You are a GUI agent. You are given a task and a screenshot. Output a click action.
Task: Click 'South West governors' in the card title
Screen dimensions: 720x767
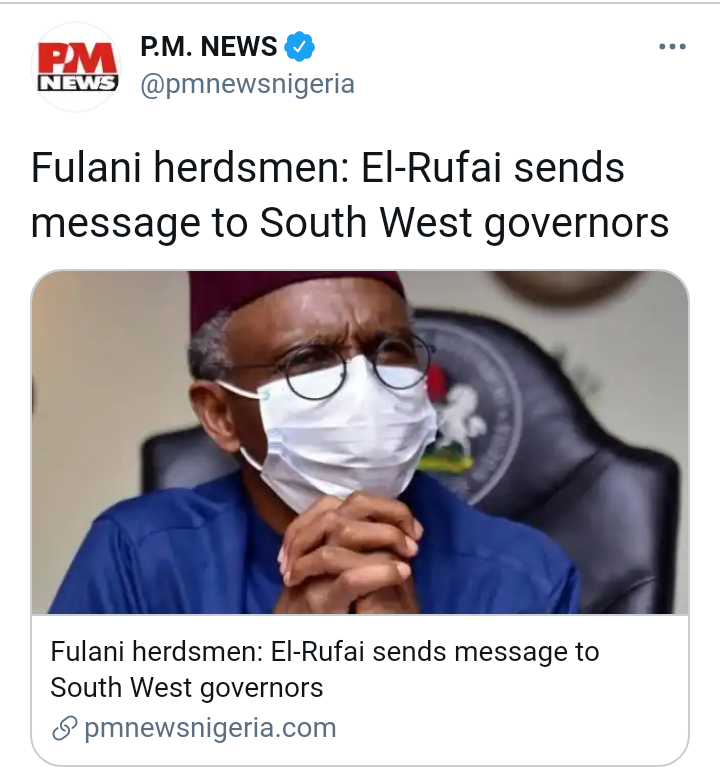186,688
